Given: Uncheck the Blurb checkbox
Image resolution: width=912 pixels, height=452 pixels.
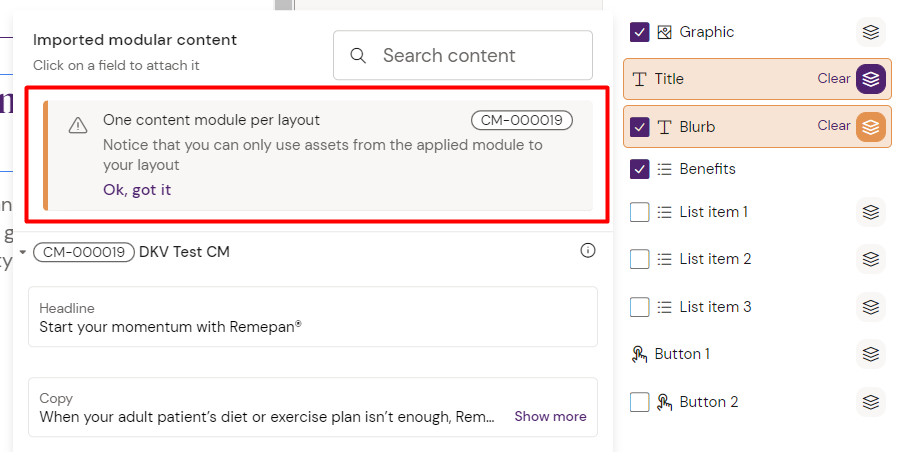Looking at the screenshot, I should click(640, 127).
